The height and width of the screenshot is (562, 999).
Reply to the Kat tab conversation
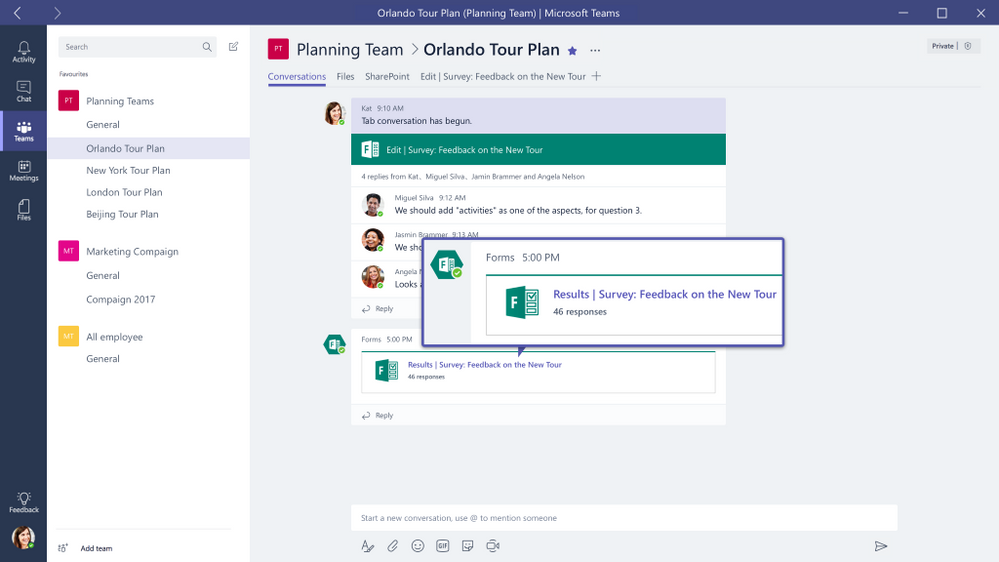point(378,308)
